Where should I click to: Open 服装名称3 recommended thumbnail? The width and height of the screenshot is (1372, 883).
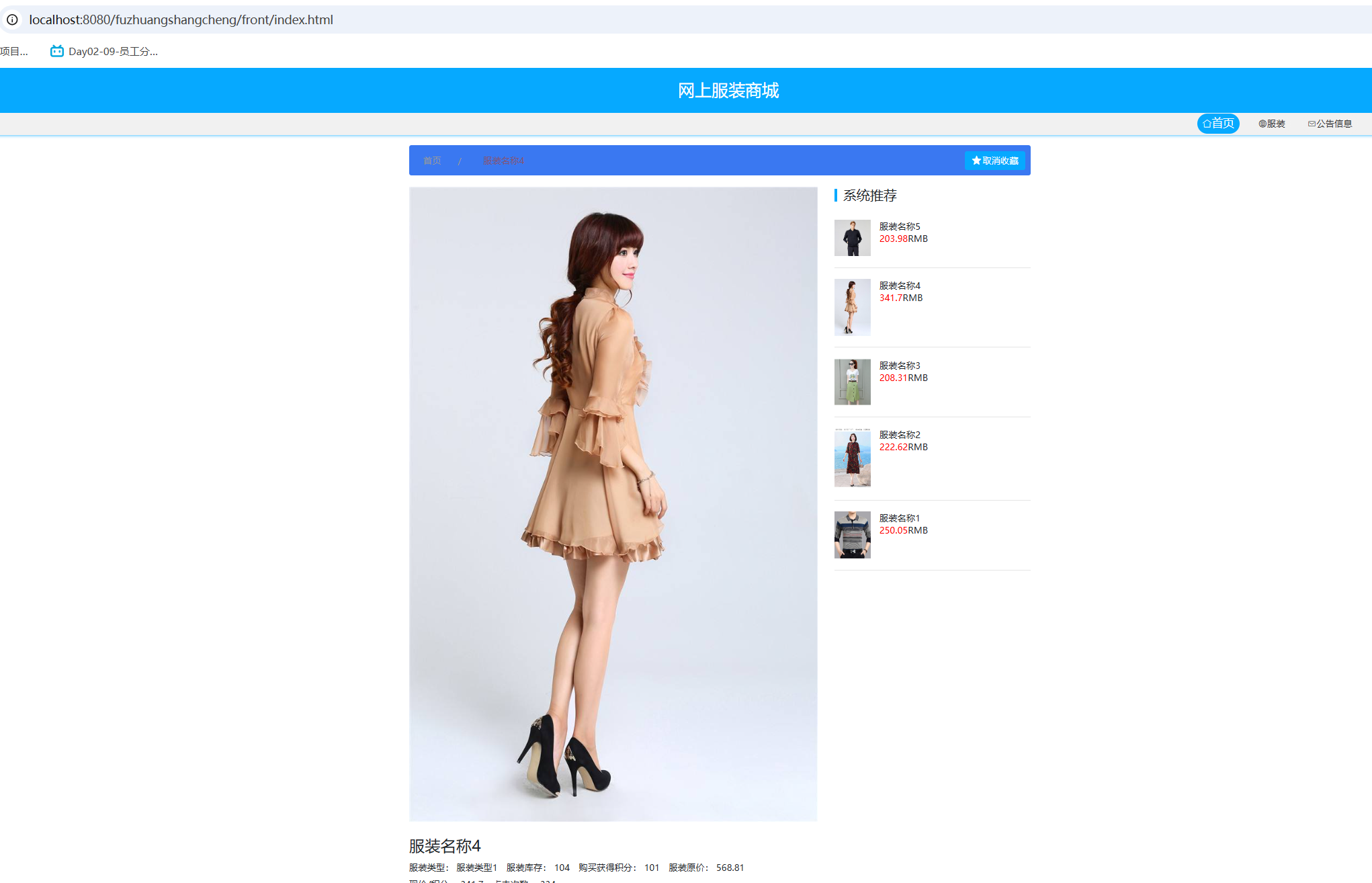[852, 382]
